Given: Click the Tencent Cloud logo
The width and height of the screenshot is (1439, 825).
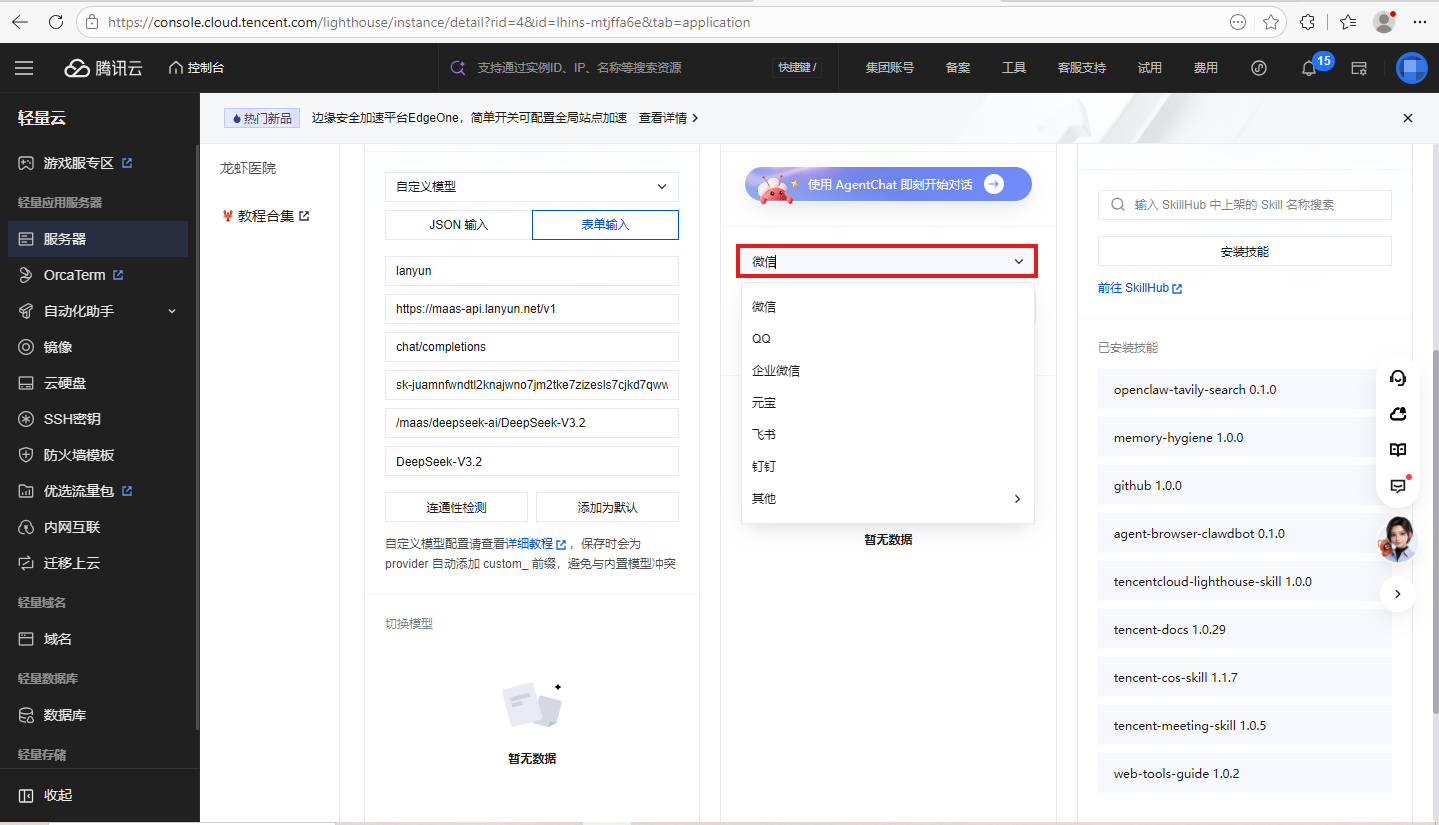Looking at the screenshot, I should [x=104, y=68].
